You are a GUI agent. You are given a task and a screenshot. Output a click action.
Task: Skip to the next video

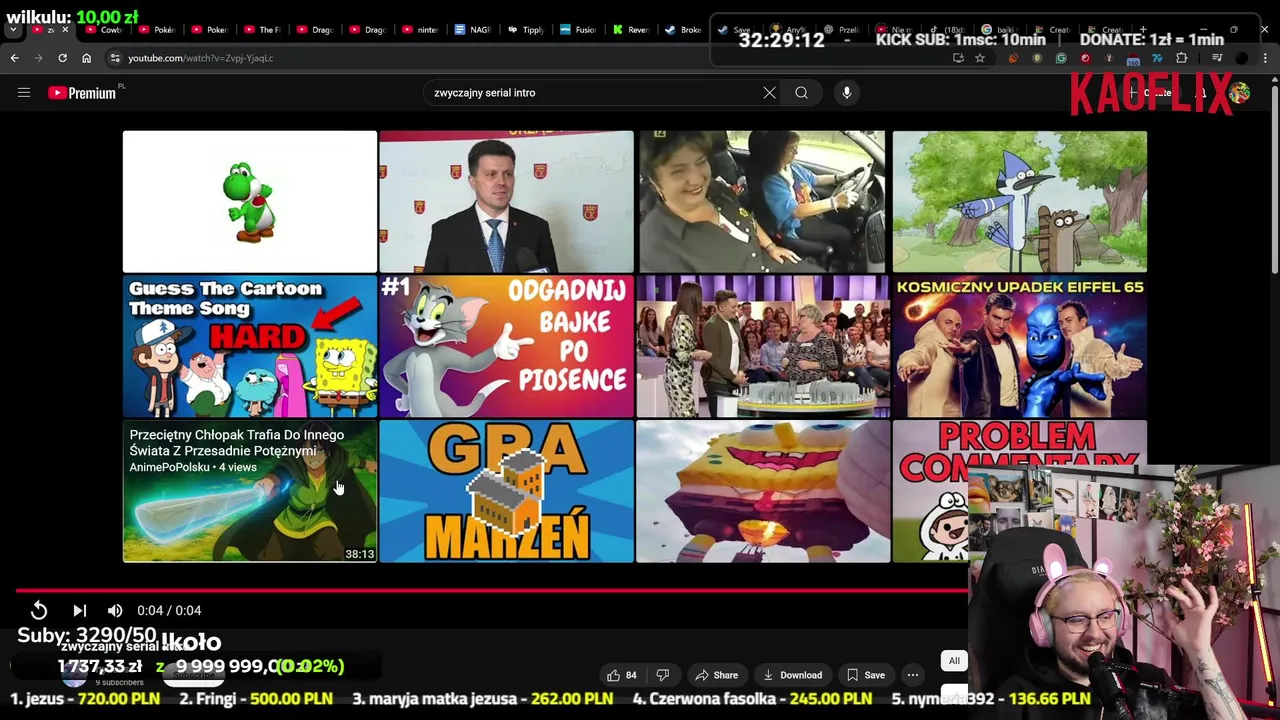(80, 610)
